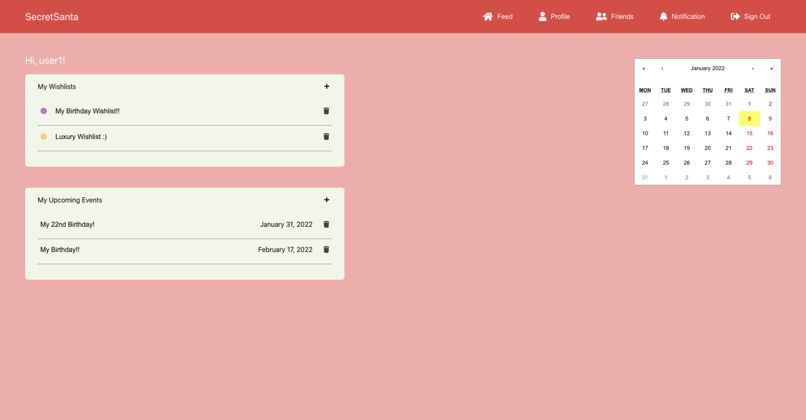Viewport: 806px width, 420px height.
Task: Select January 3 in calendar
Action: (x=645, y=119)
